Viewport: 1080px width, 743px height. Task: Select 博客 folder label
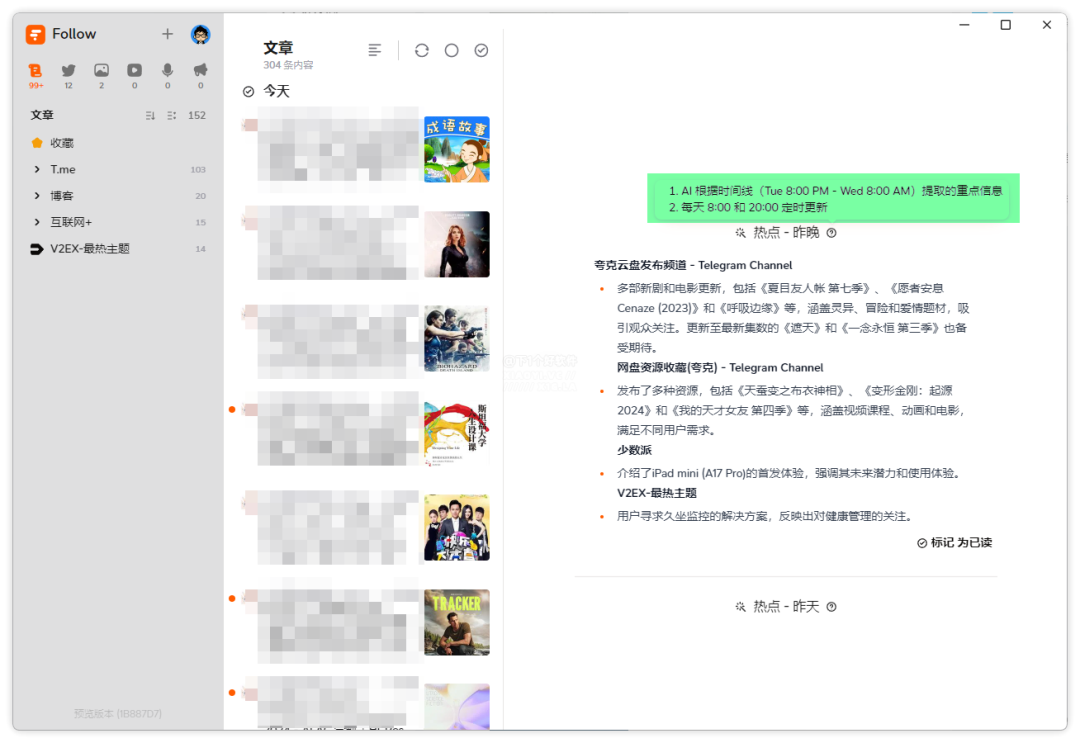[x=61, y=196]
